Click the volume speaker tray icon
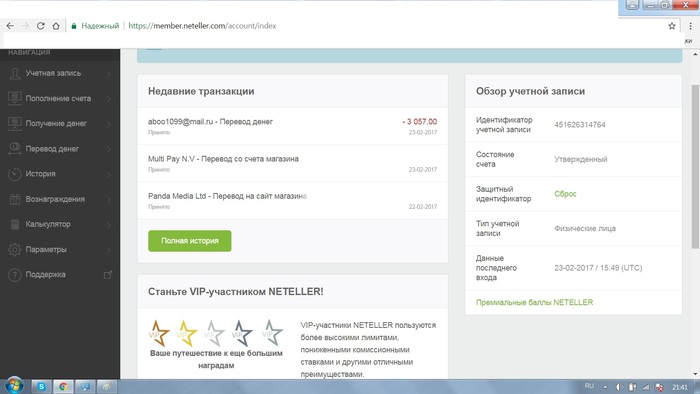This screenshot has width=700, height=394. (x=619, y=387)
